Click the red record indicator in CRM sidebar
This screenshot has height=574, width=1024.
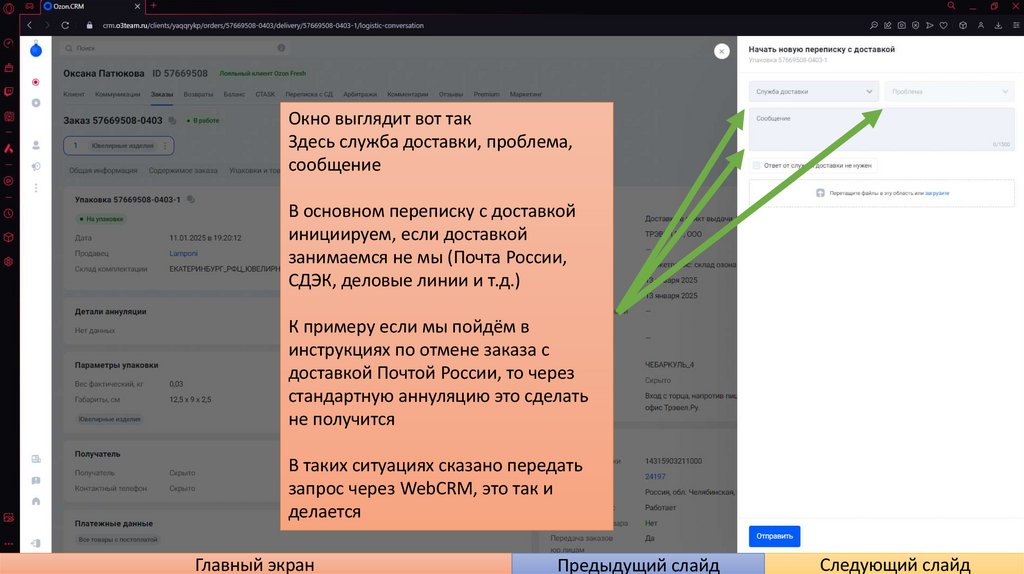point(36,82)
